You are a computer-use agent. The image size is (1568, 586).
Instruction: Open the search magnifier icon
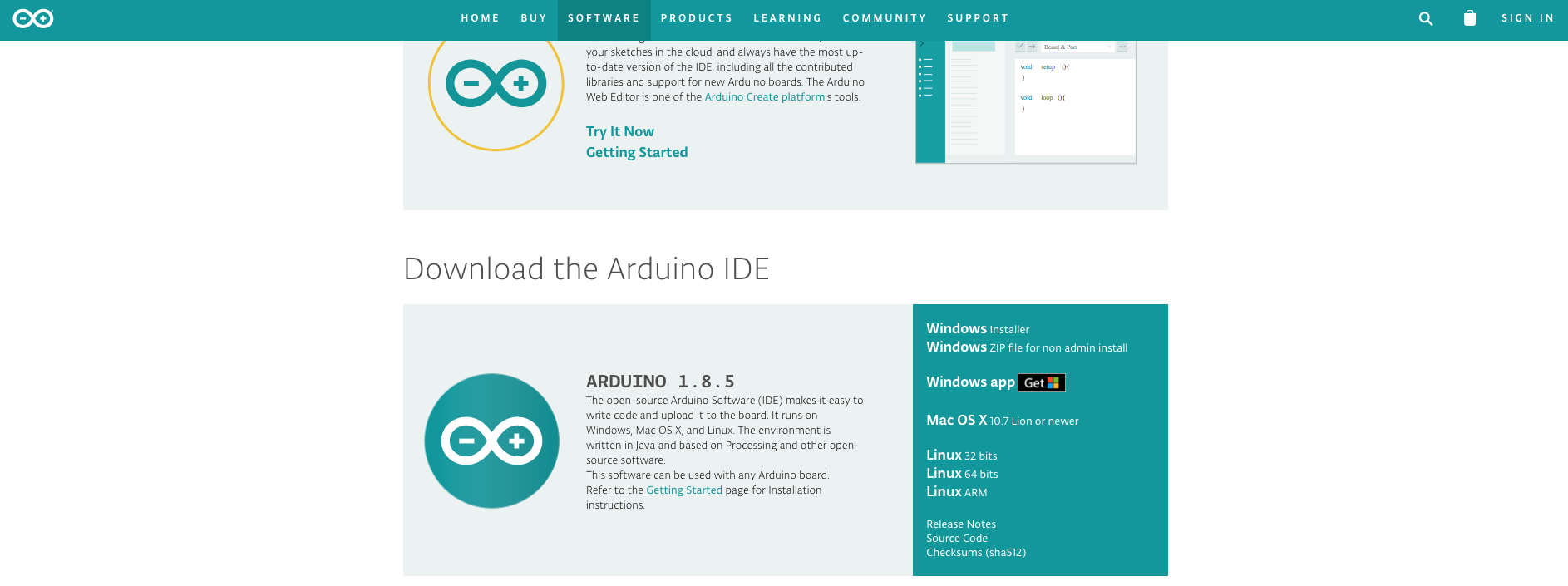1426,18
